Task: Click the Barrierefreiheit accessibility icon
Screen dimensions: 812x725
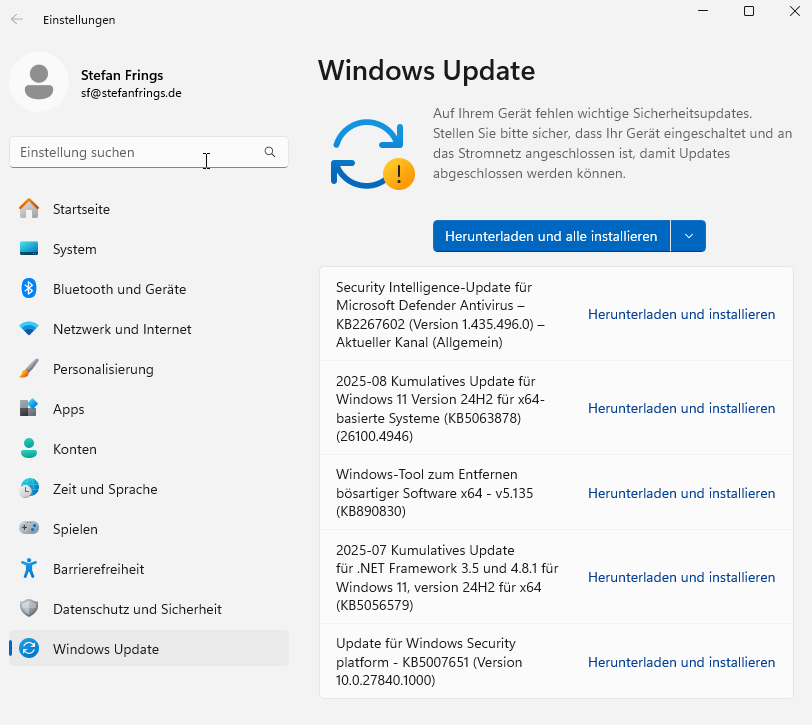Action: 29,568
